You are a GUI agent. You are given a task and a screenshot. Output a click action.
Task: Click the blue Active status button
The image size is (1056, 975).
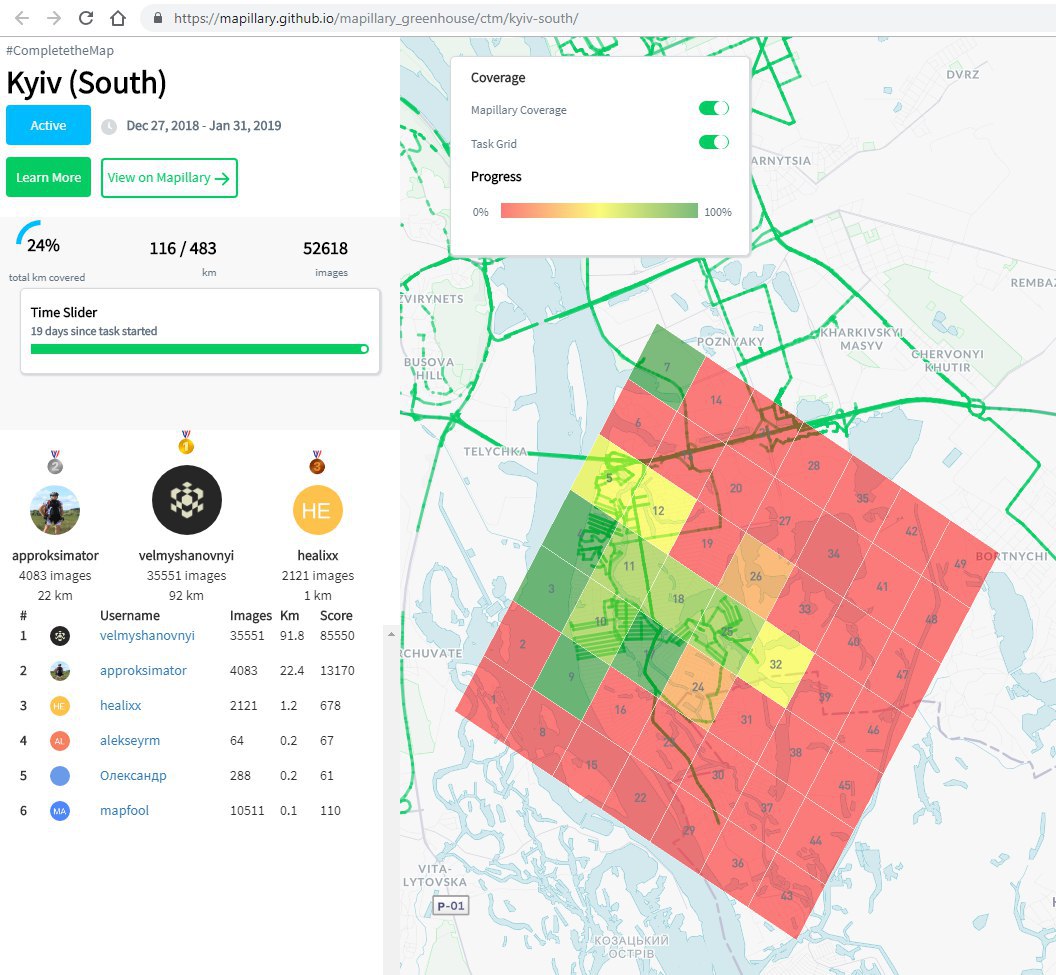coord(48,125)
